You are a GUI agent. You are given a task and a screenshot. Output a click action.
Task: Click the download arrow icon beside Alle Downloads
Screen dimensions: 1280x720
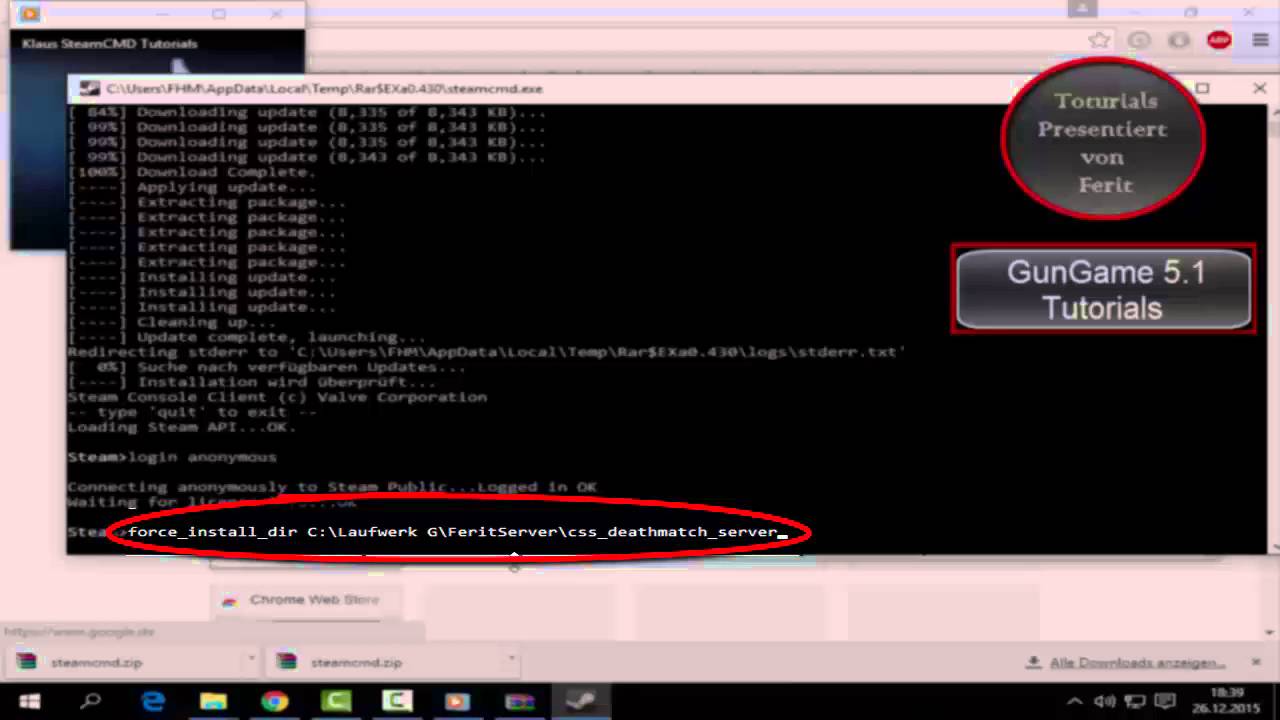(1034, 662)
